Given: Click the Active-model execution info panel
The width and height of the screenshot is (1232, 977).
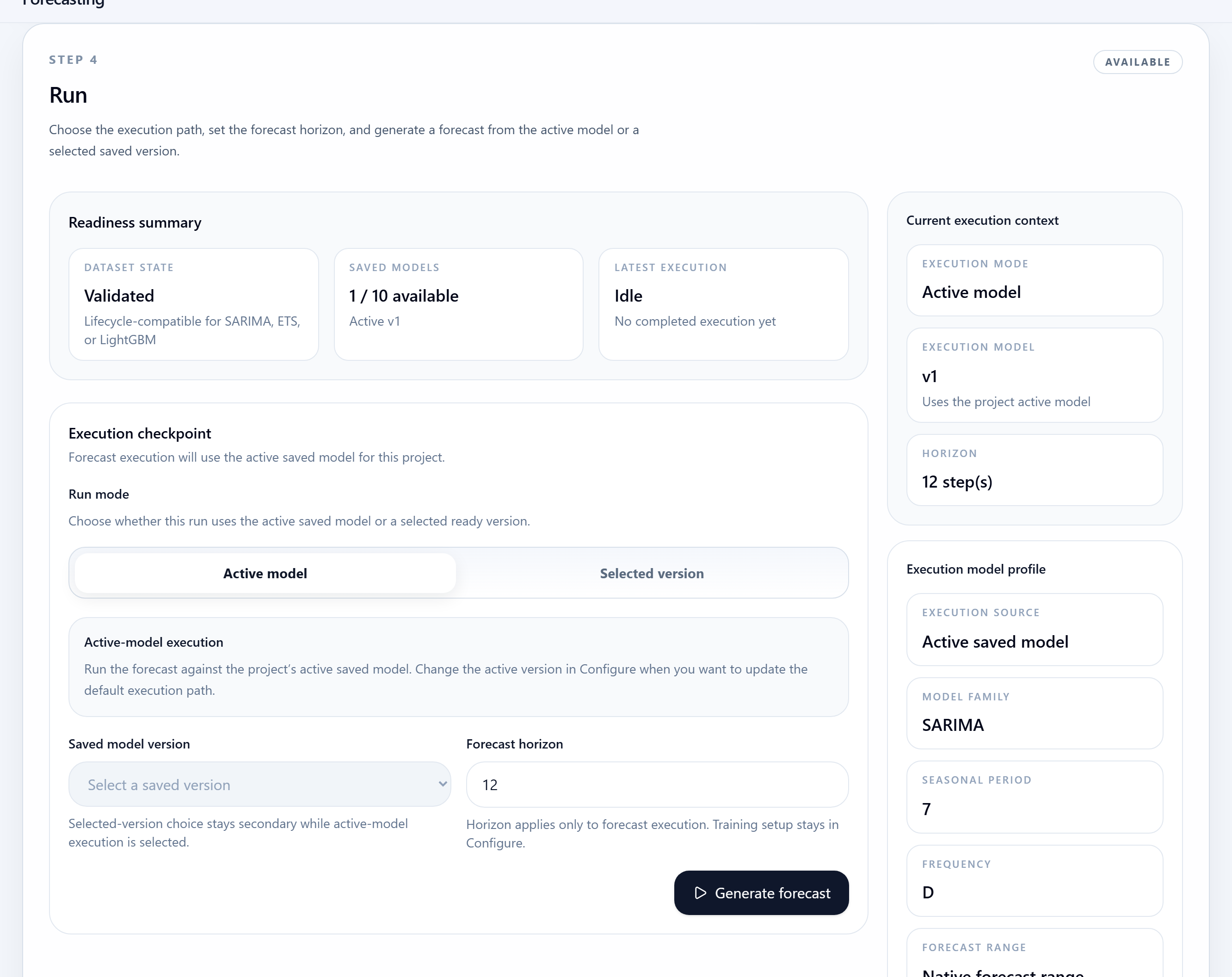Looking at the screenshot, I should point(458,667).
